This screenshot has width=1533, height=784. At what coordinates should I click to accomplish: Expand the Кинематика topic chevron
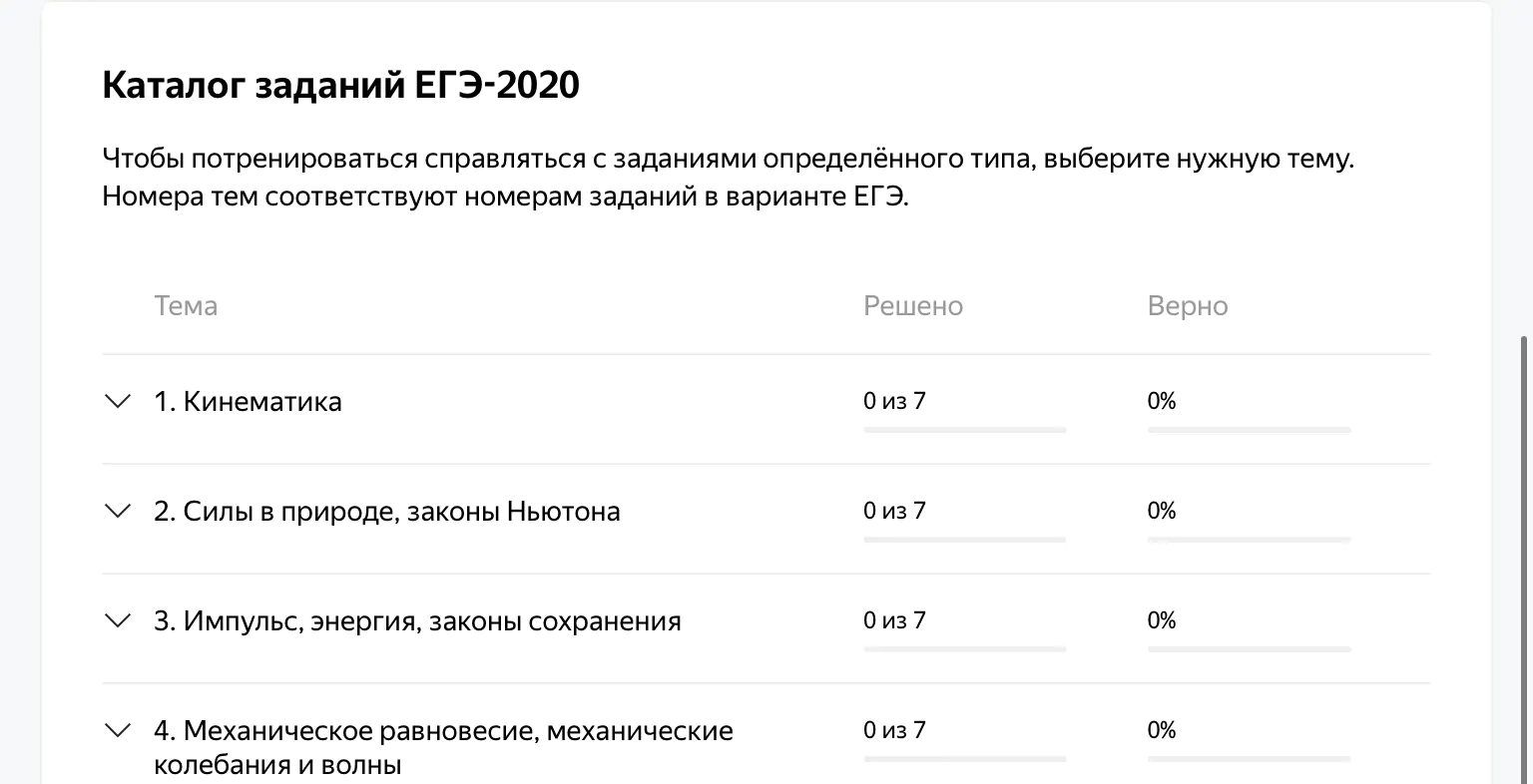118,401
